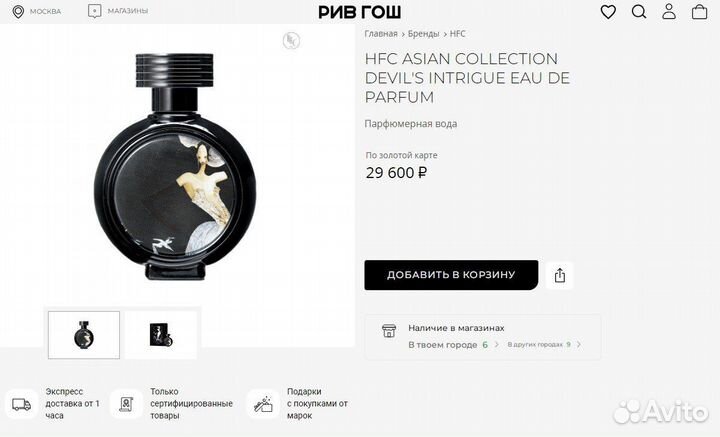This screenshot has height=437, width=720.
Task: Select the second box packaging thumbnail
Action: 161,335
